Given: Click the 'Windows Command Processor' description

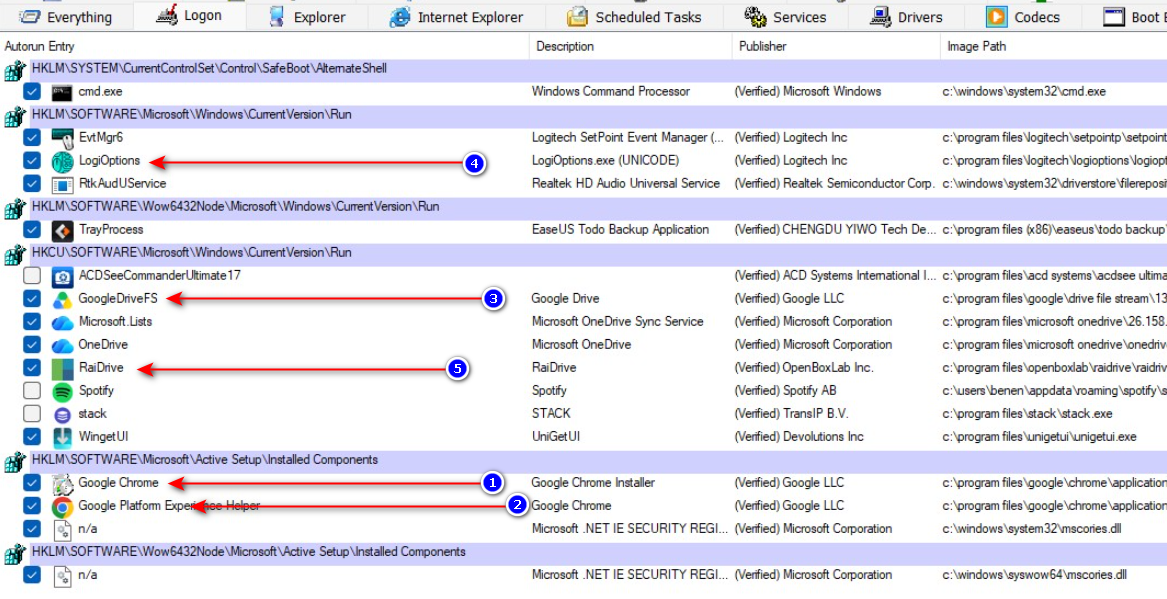Looking at the screenshot, I should 610,92.
